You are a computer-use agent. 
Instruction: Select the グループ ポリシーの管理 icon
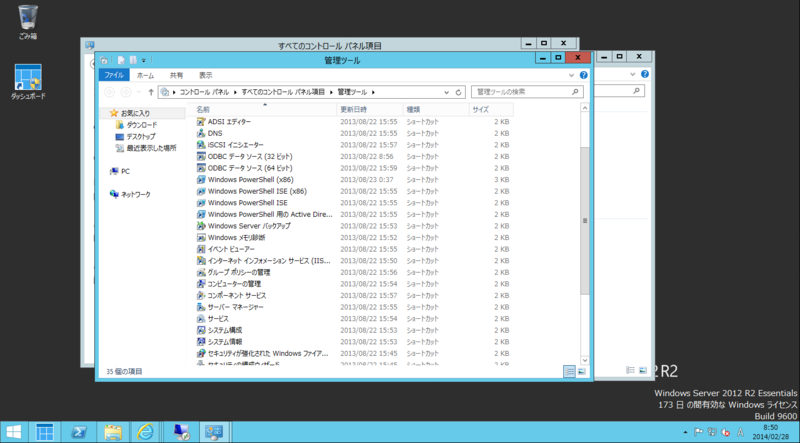[201, 273]
